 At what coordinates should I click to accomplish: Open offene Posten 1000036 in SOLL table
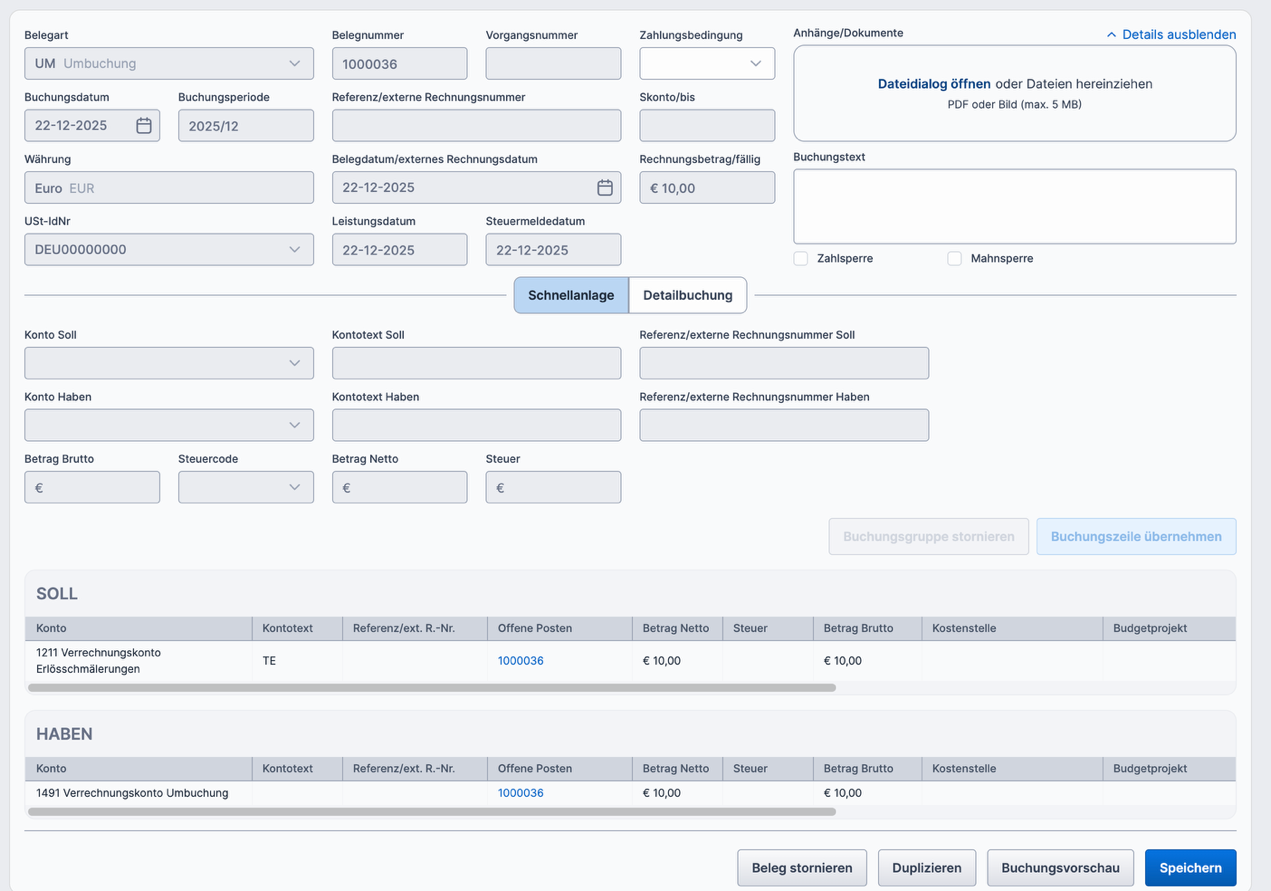coord(521,661)
